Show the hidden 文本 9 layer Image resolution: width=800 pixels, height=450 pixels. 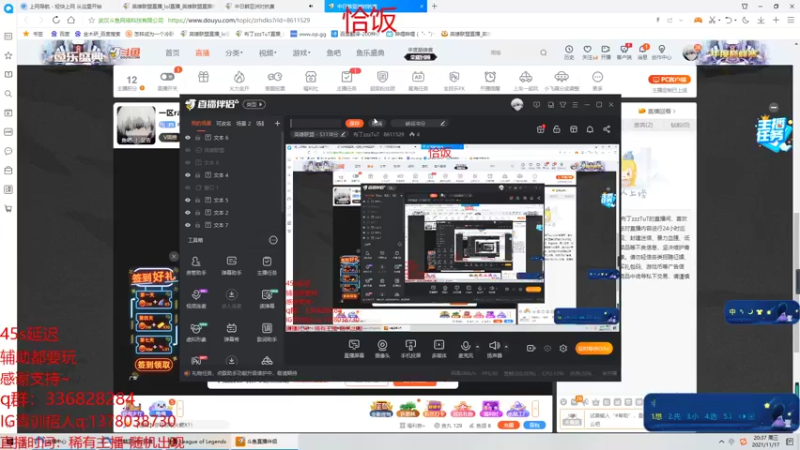pos(188,163)
